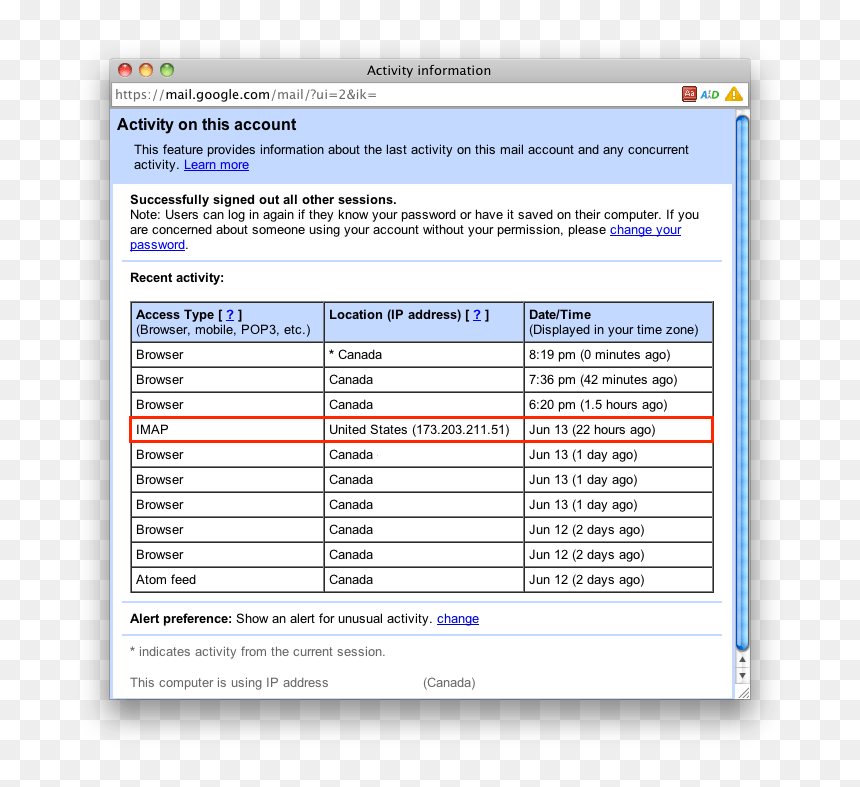Click '8:19 pm (0 minutes ago)' cell
Viewport: 860px width, 787px height.
pyautogui.click(x=619, y=355)
